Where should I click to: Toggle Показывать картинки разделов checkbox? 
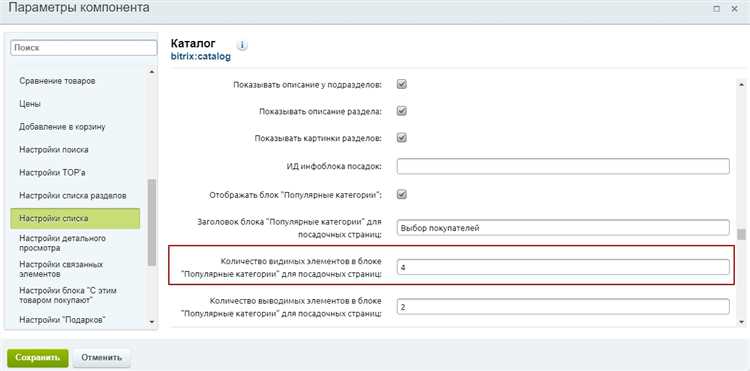coord(402,138)
